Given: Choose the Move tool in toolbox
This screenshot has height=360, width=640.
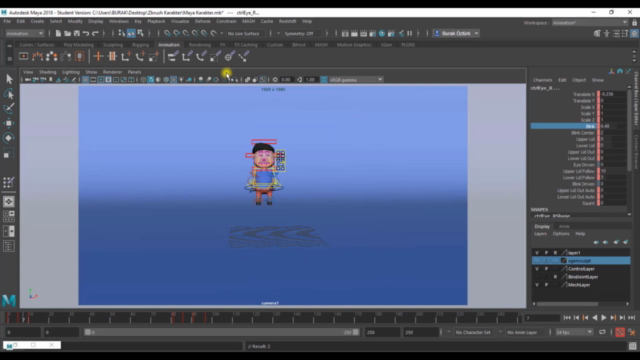Looking at the screenshot, I should [9, 123].
